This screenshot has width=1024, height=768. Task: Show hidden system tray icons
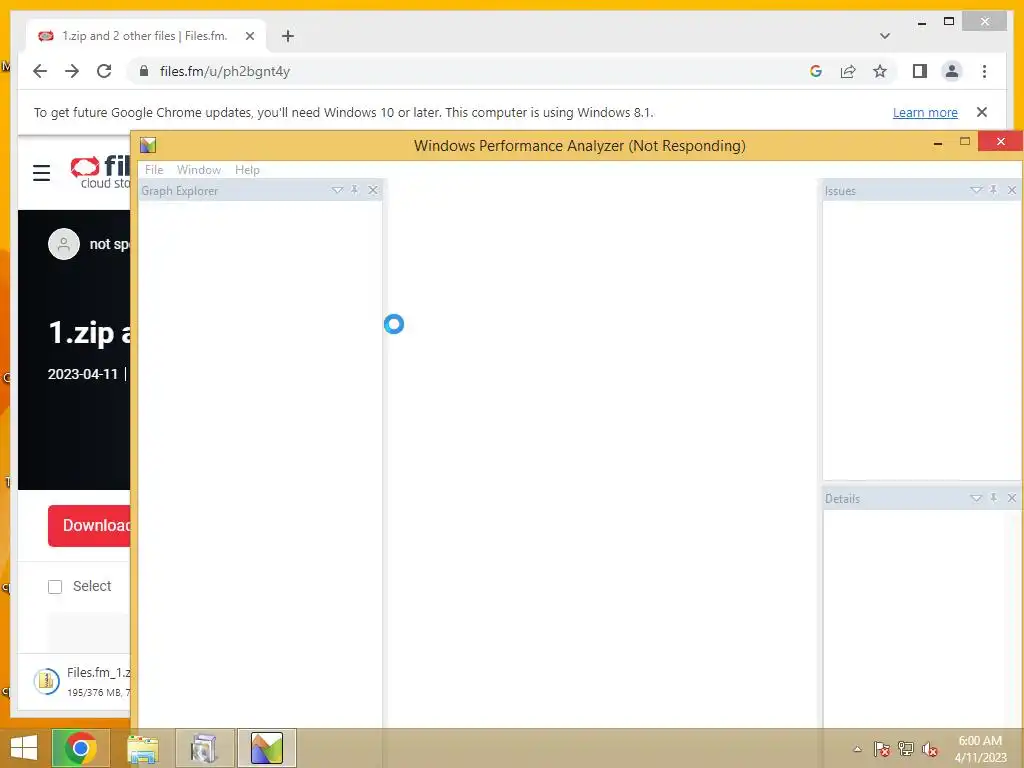tap(857, 749)
